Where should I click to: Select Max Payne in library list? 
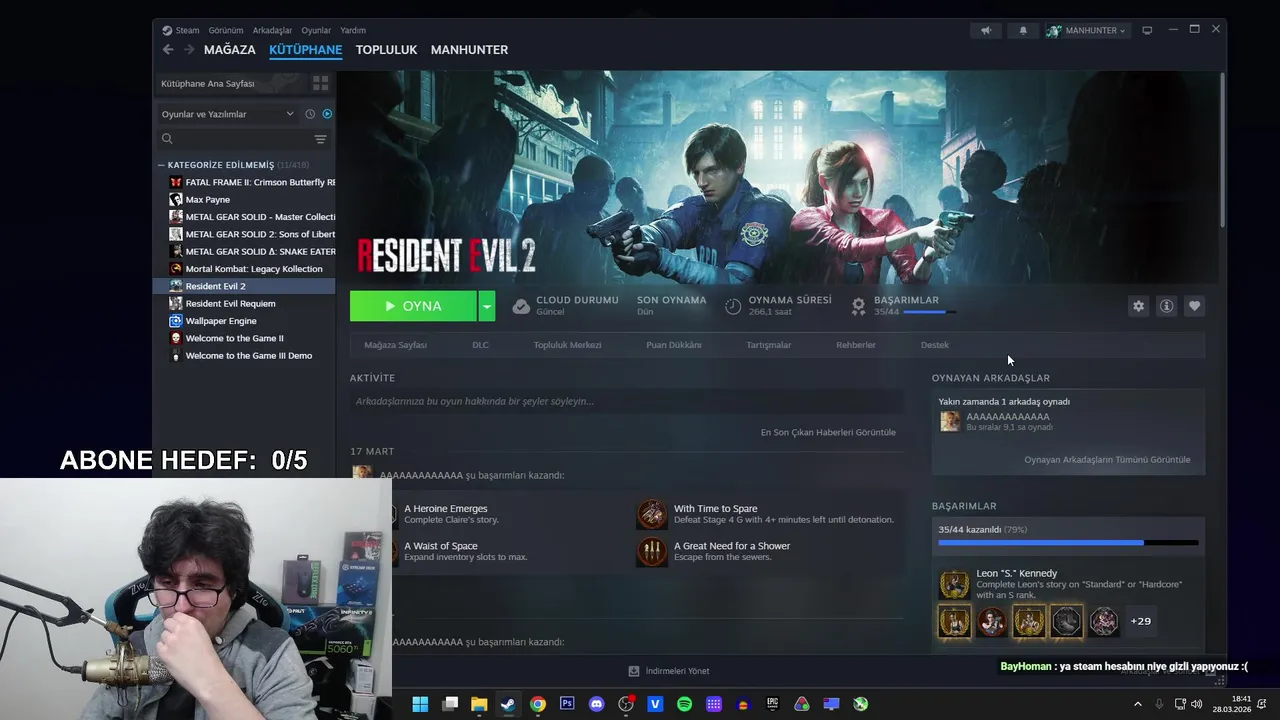pyautogui.click(x=207, y=199)
